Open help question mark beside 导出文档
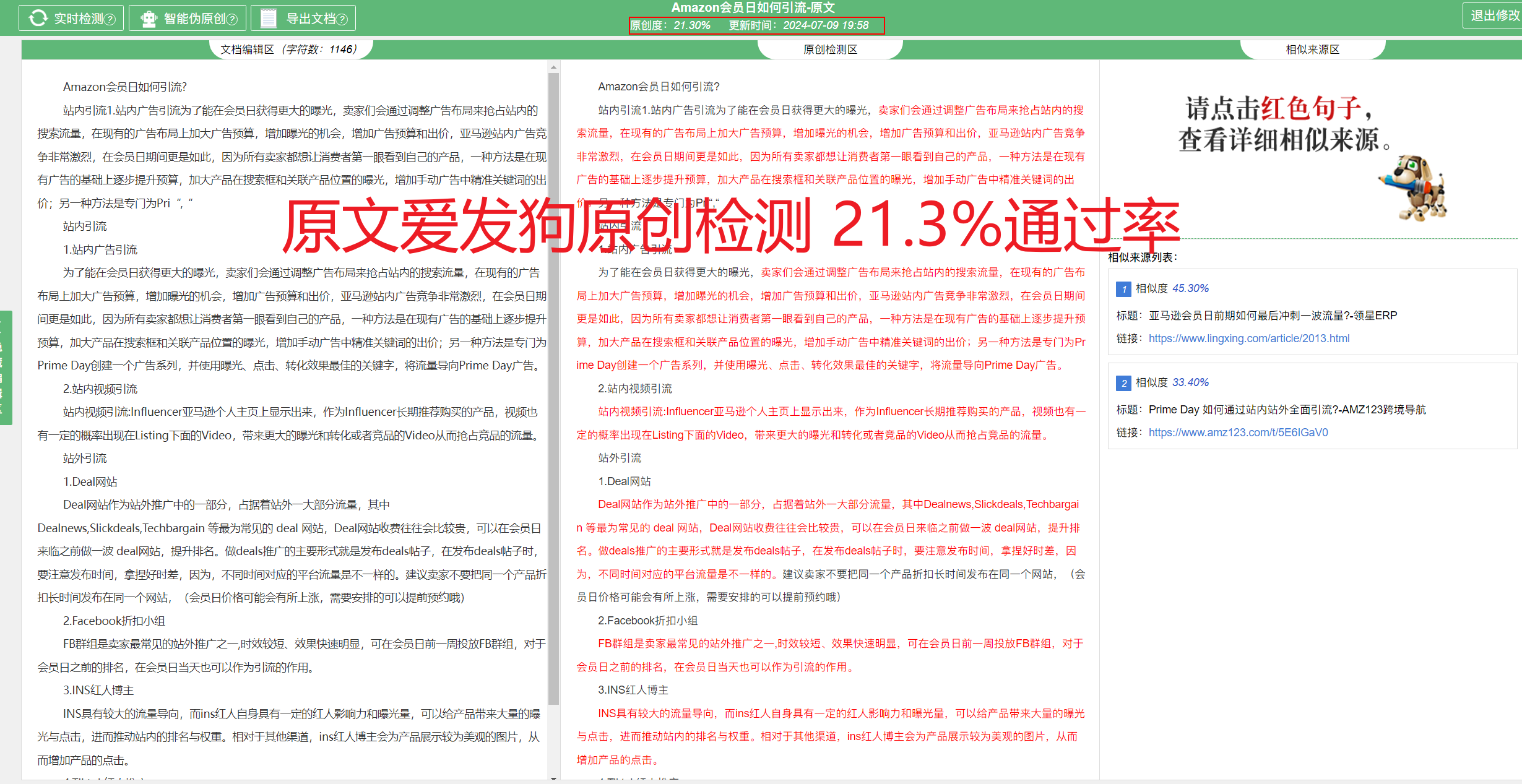This screenshot has width=1522, height=784. point(342,19)
